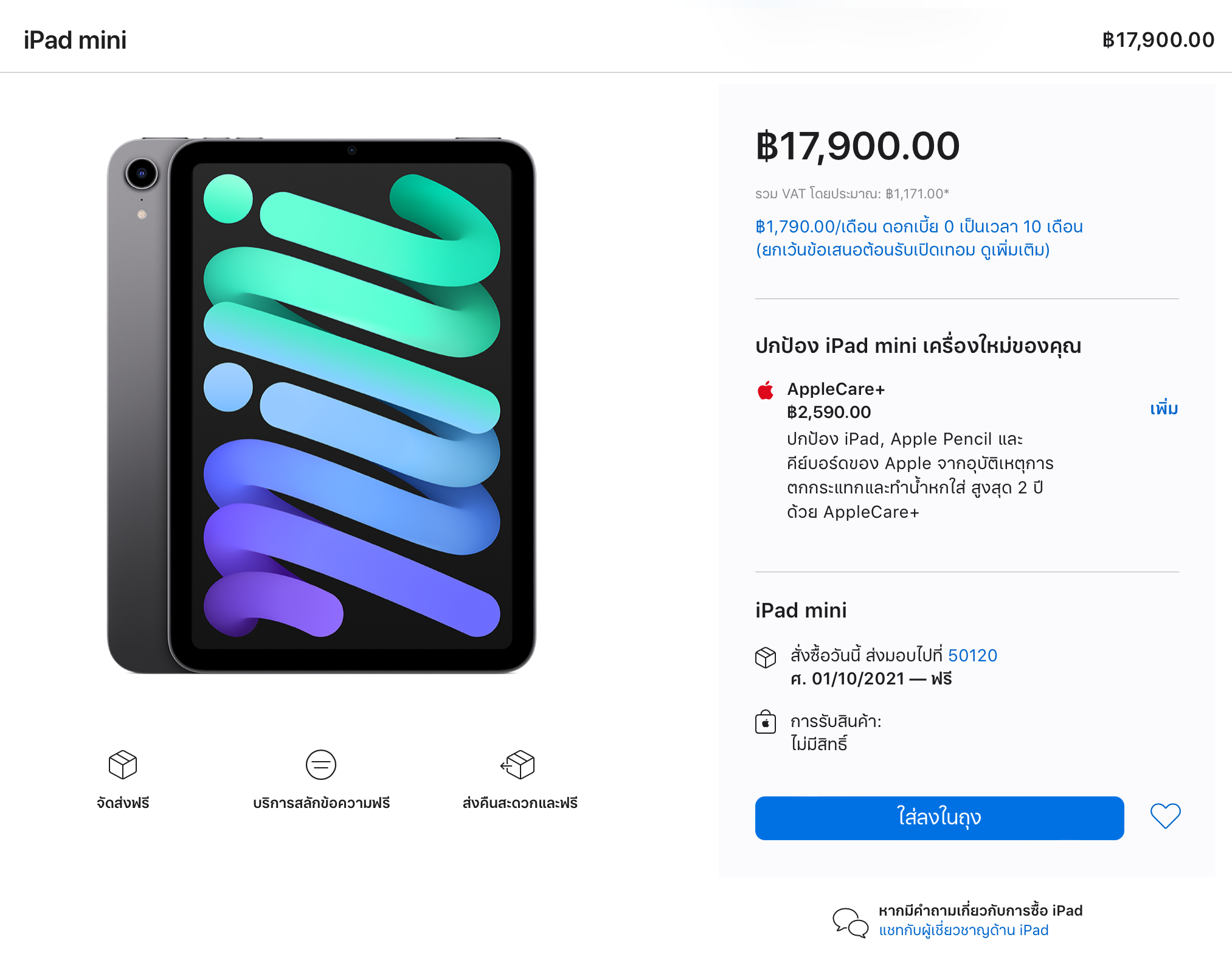Click the ส่งคืนสะดวกและฟรี returns label
Image resolution: width=1232 pixels, height=971 pixels.
pyautogui.click(x=520, y=803)
